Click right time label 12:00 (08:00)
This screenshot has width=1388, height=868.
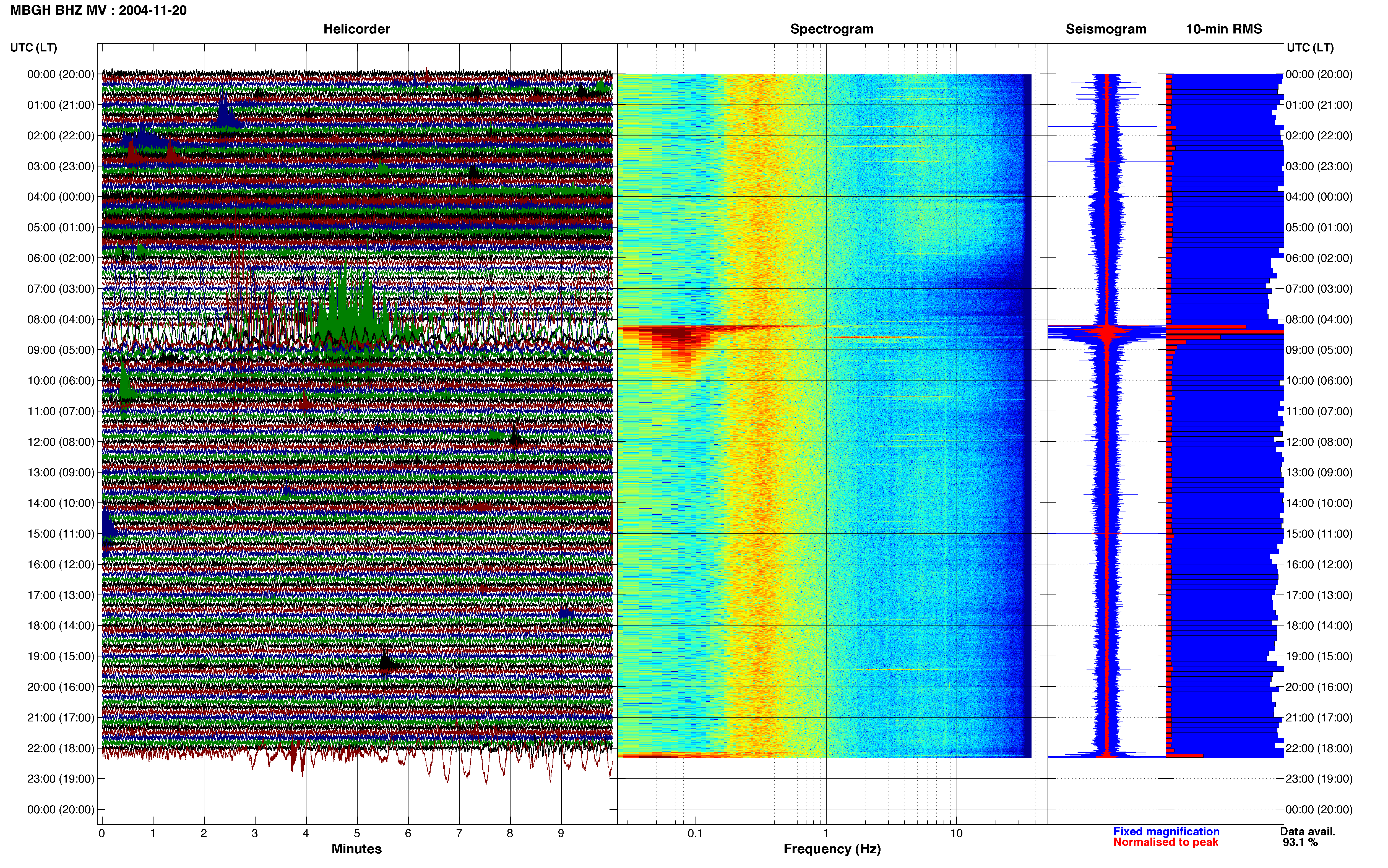click(x=1319, y=442)
